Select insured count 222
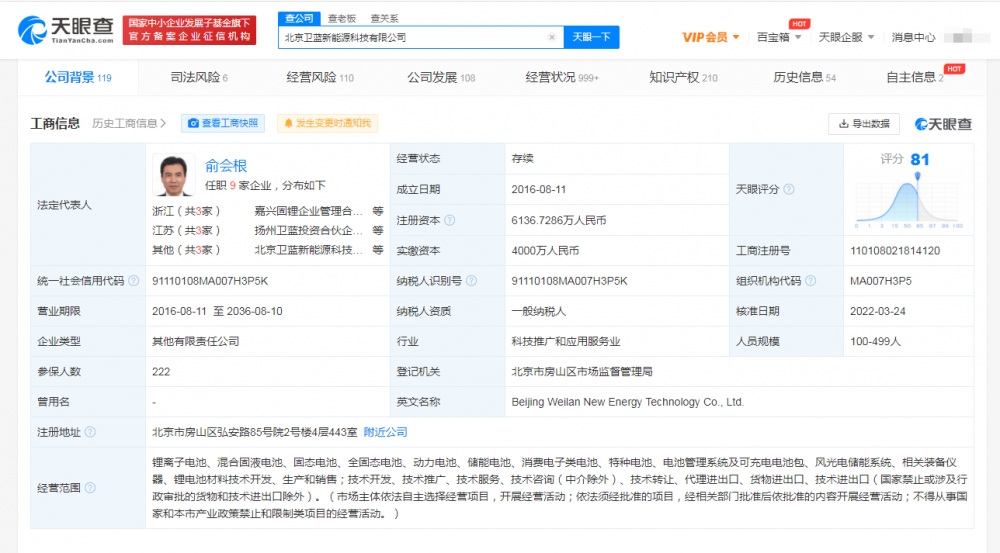 161,372
